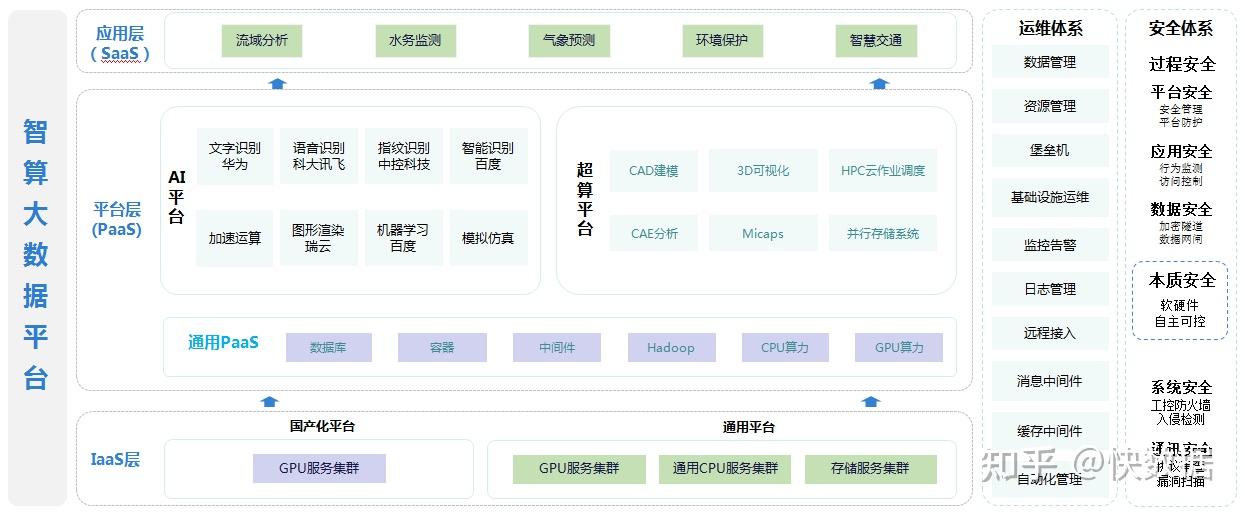This screenshot has width=1245, height=515.
Task: Click the 超算平台 section label
Action: (585, 199)
